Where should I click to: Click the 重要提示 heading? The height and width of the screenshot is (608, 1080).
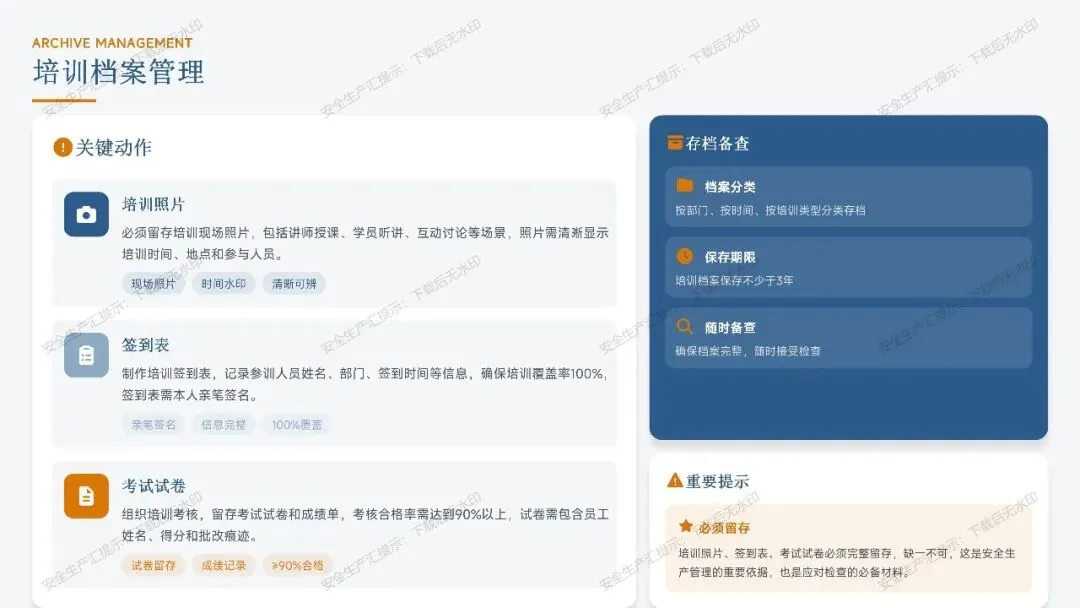pos(718,481)
